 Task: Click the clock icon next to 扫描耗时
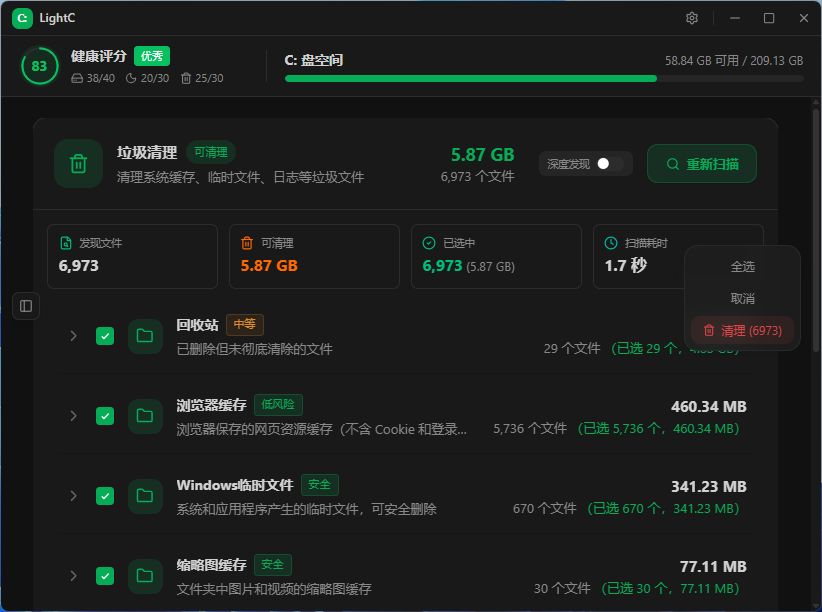pos(611,243)
